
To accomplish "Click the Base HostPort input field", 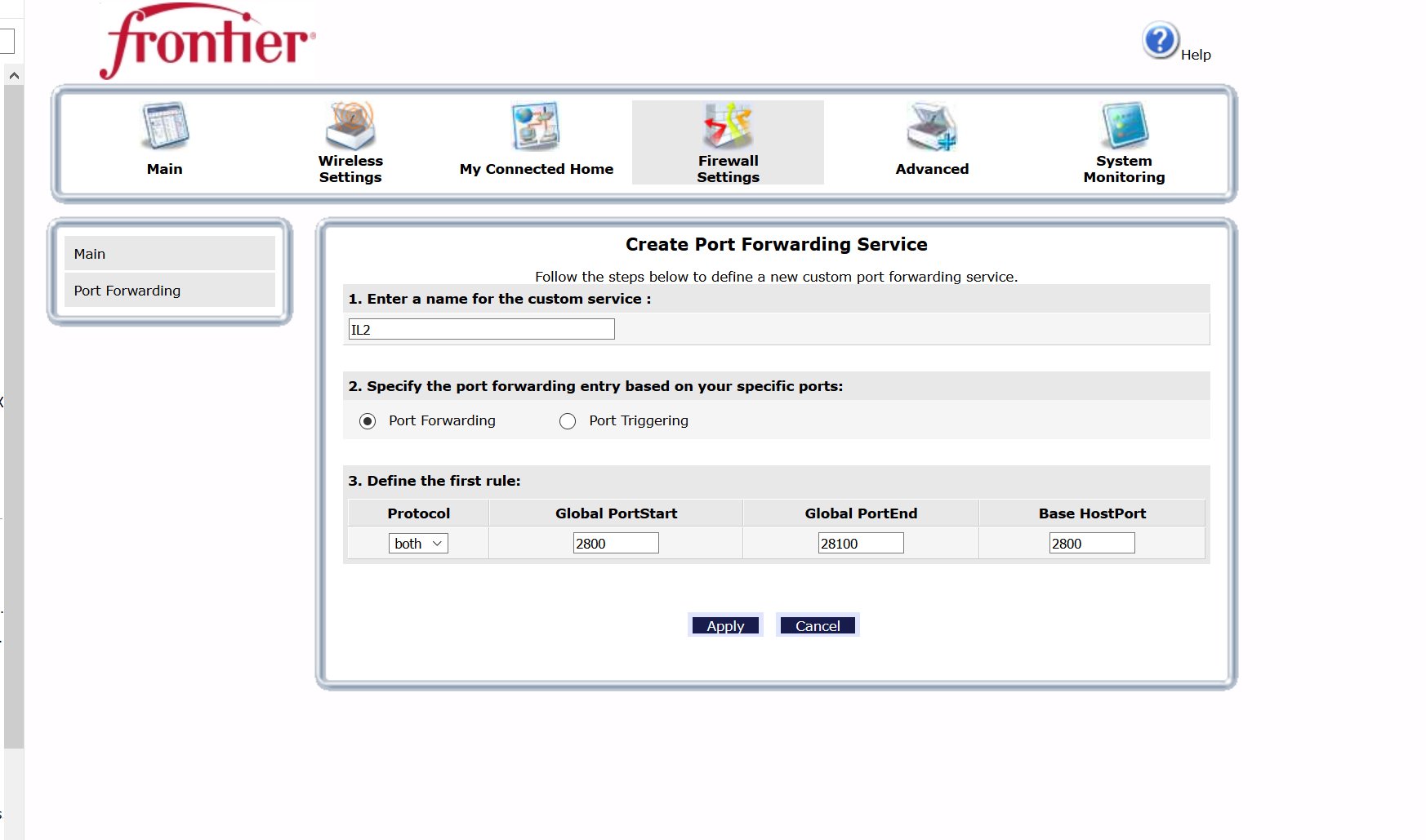I will (1092, 544).
